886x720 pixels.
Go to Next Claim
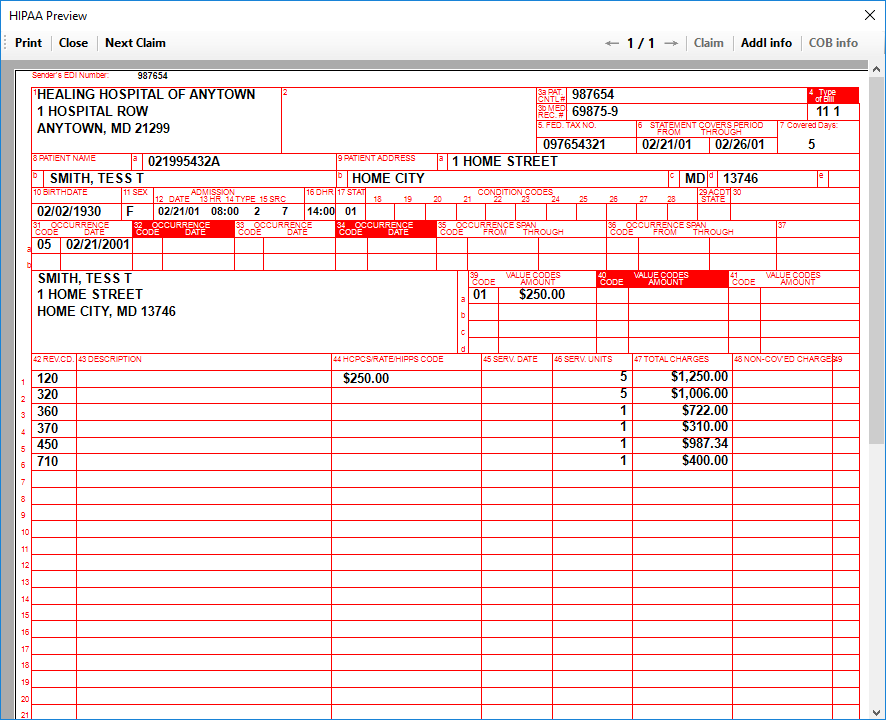tap(135, 43)
